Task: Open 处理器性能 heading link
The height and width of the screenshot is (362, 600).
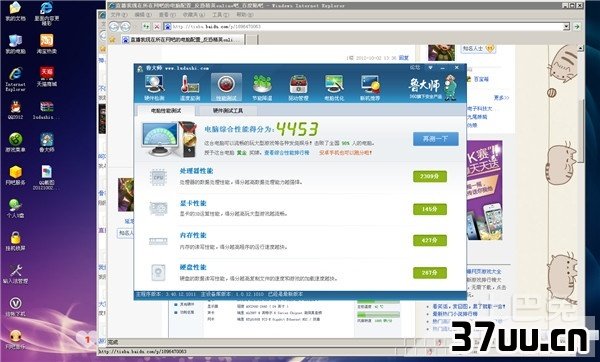Action: pyautogui.click(x=196, y=171)
